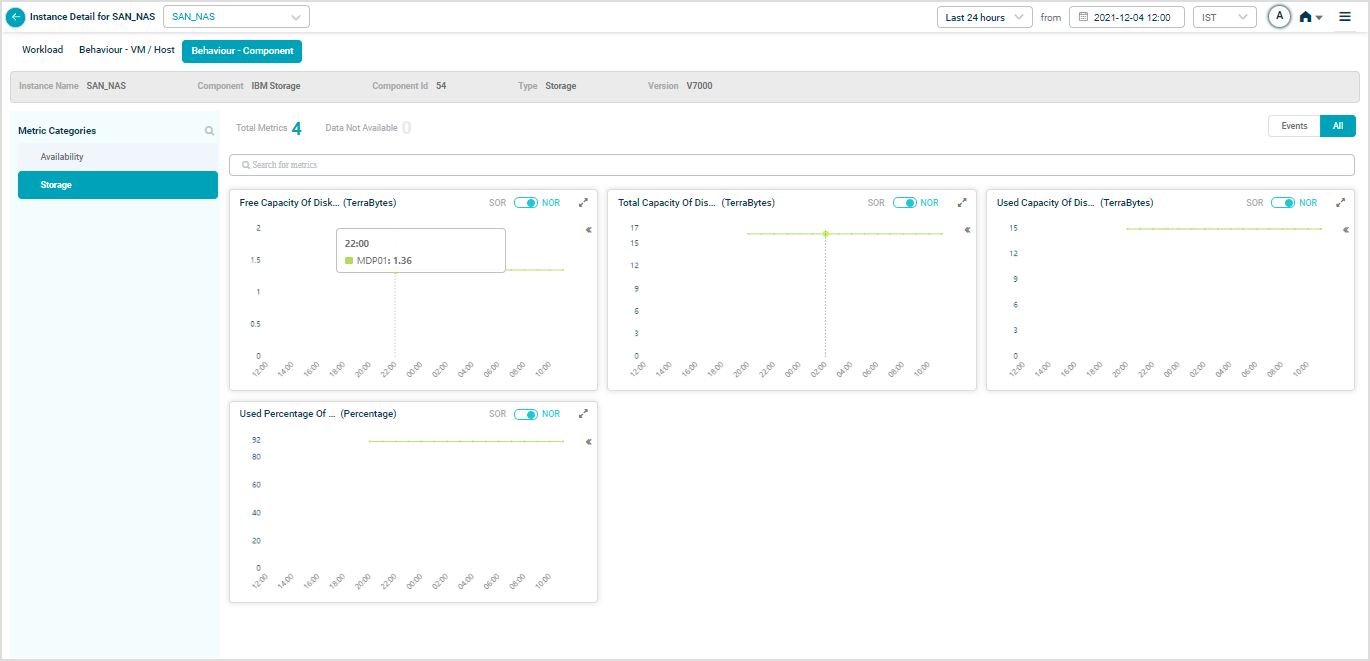
Task: Toggle SOR/NOR switch on Total Capacity chart
Action: tap(905, 203)
